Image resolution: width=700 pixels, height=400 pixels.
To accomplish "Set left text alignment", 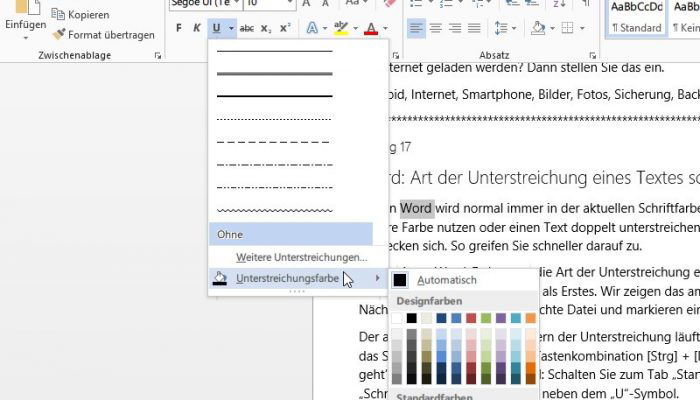I will tap(416, 28).
